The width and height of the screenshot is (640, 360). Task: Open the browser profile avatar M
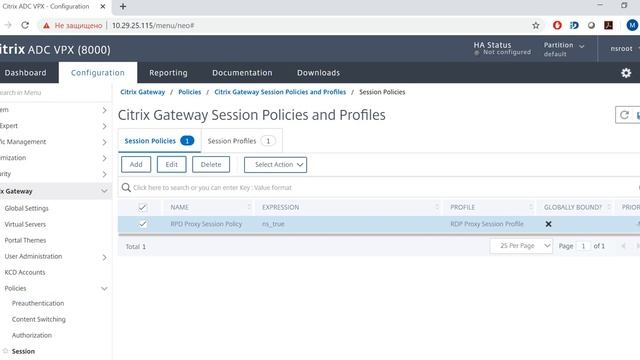(632, 25)
